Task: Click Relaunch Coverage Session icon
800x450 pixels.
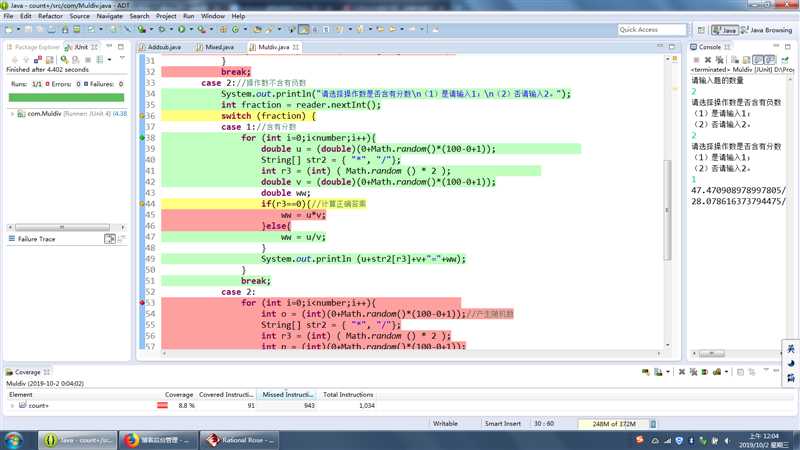Action: (646, 372)
